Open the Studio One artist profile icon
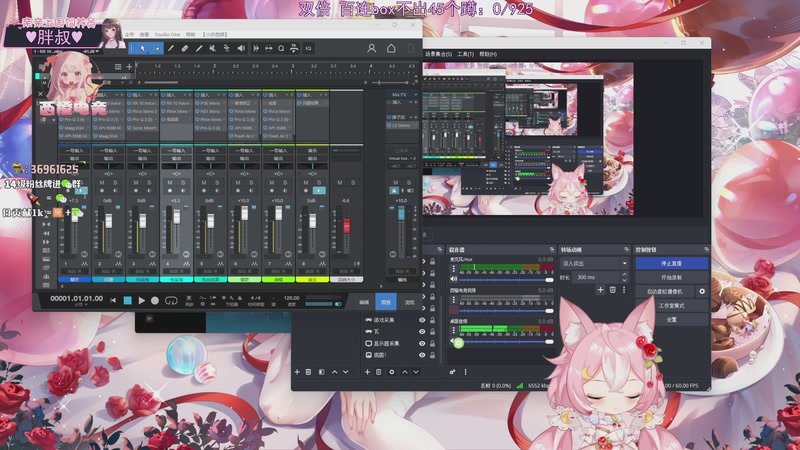The width and height of the screenshot is (800, 450). pyautogui.click(x=371, y=48)
